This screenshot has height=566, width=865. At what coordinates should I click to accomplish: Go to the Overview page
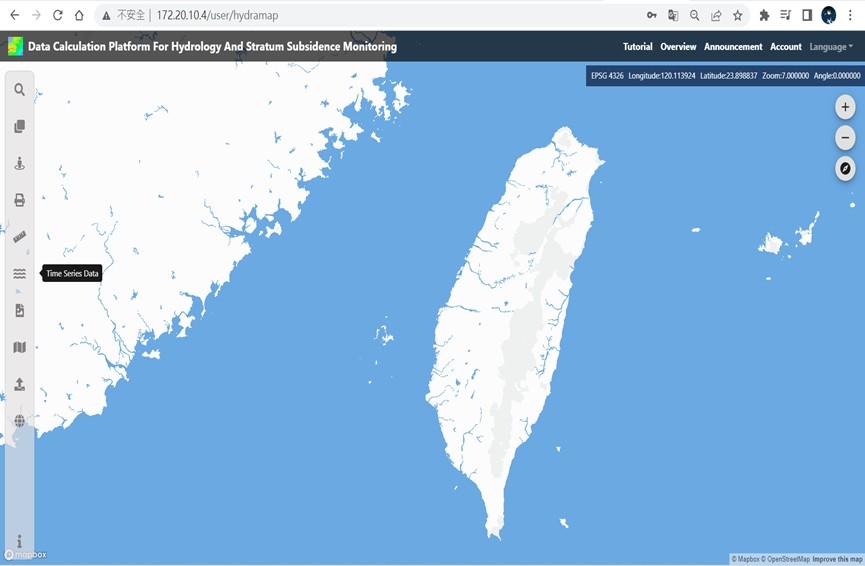click(x=678, y=47)
